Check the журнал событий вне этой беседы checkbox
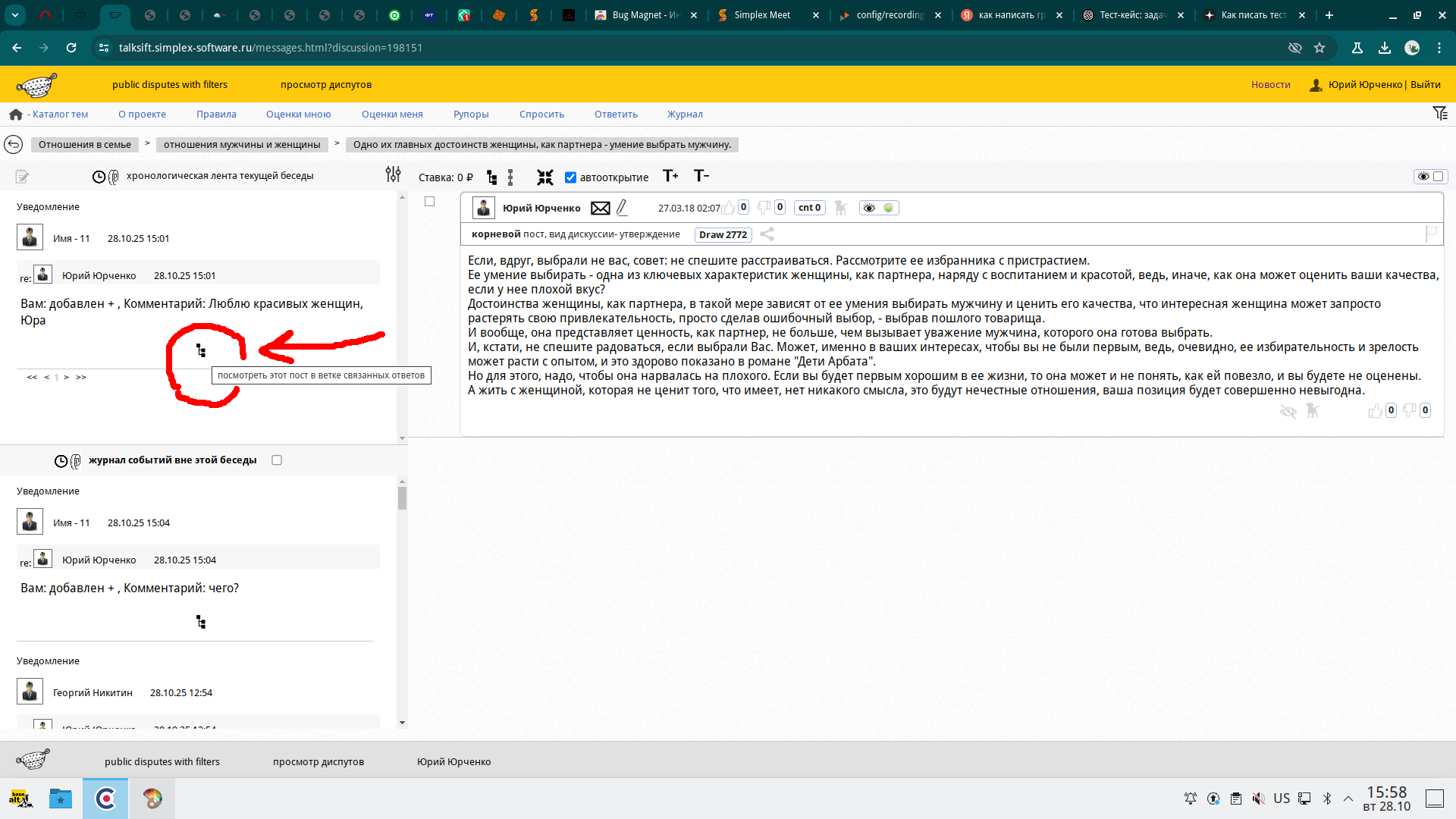 pyautogui.click(x=277, y=460)
